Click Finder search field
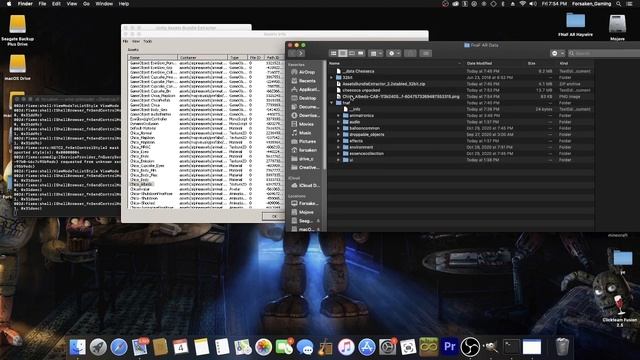This screenshot has width=640, height=360. (x=604, y=53)
